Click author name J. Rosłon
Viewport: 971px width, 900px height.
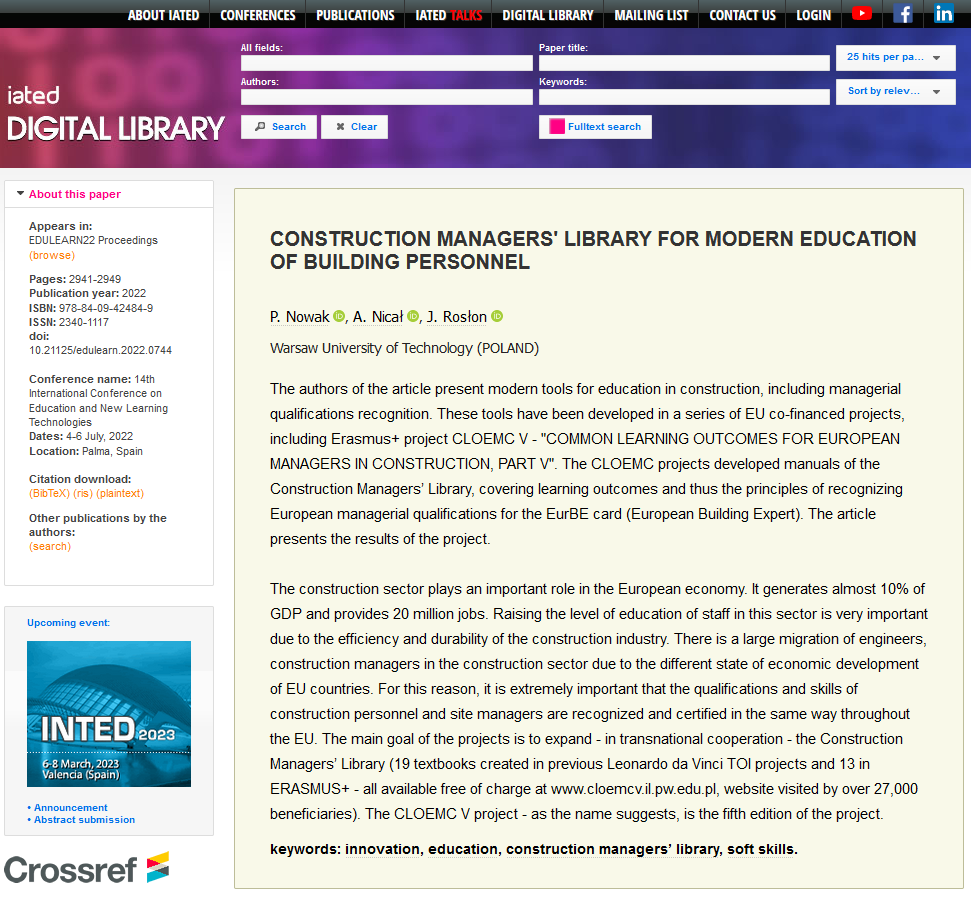457,317
